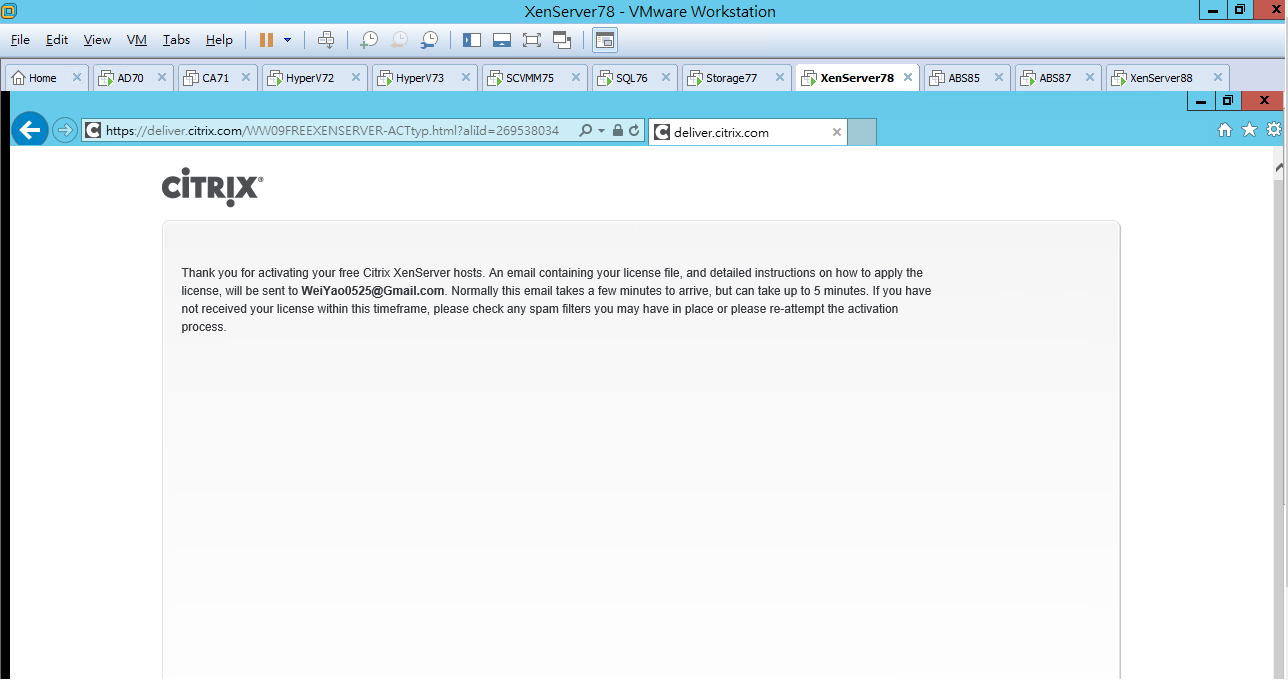The height and width of the screenshot is (680, 1288).
Task: Expand the address bar autocomplete dropdown
Action: 601,131
